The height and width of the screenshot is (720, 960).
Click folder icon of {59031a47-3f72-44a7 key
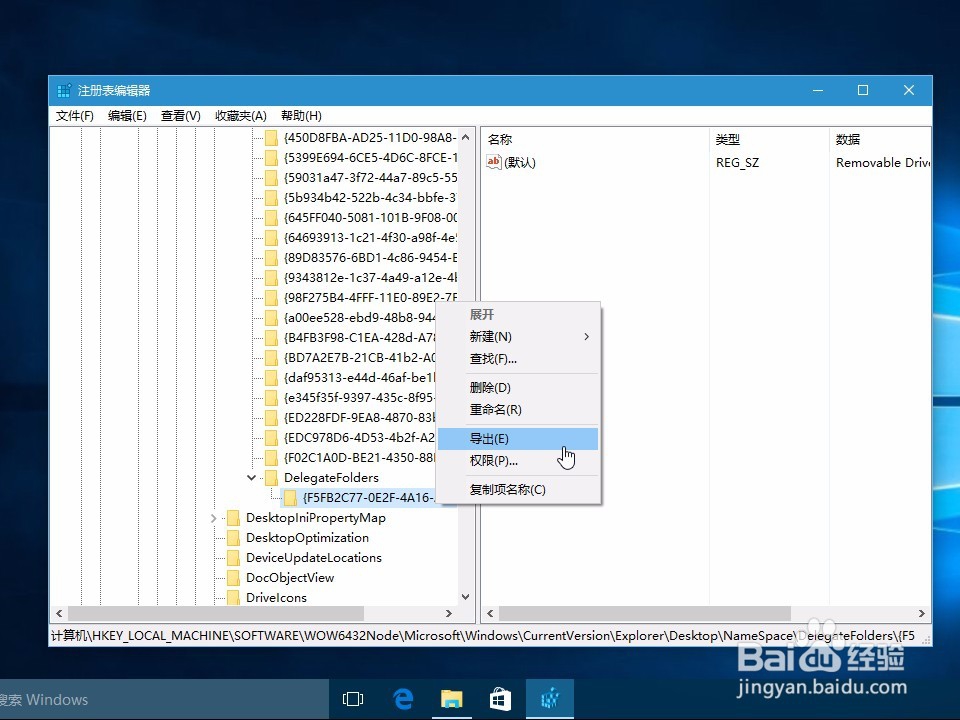271,178
